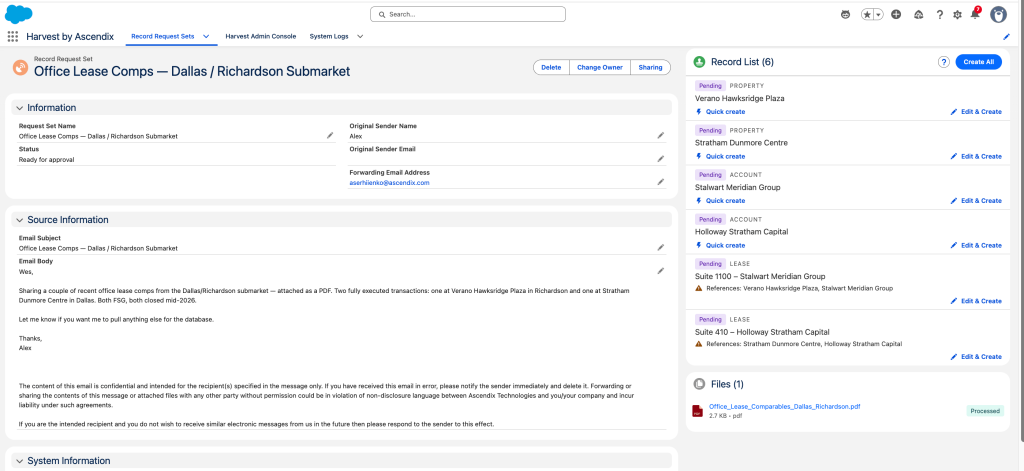Collapse the Source Information section
Screen dimensions: 1024x471
(20, 220)
